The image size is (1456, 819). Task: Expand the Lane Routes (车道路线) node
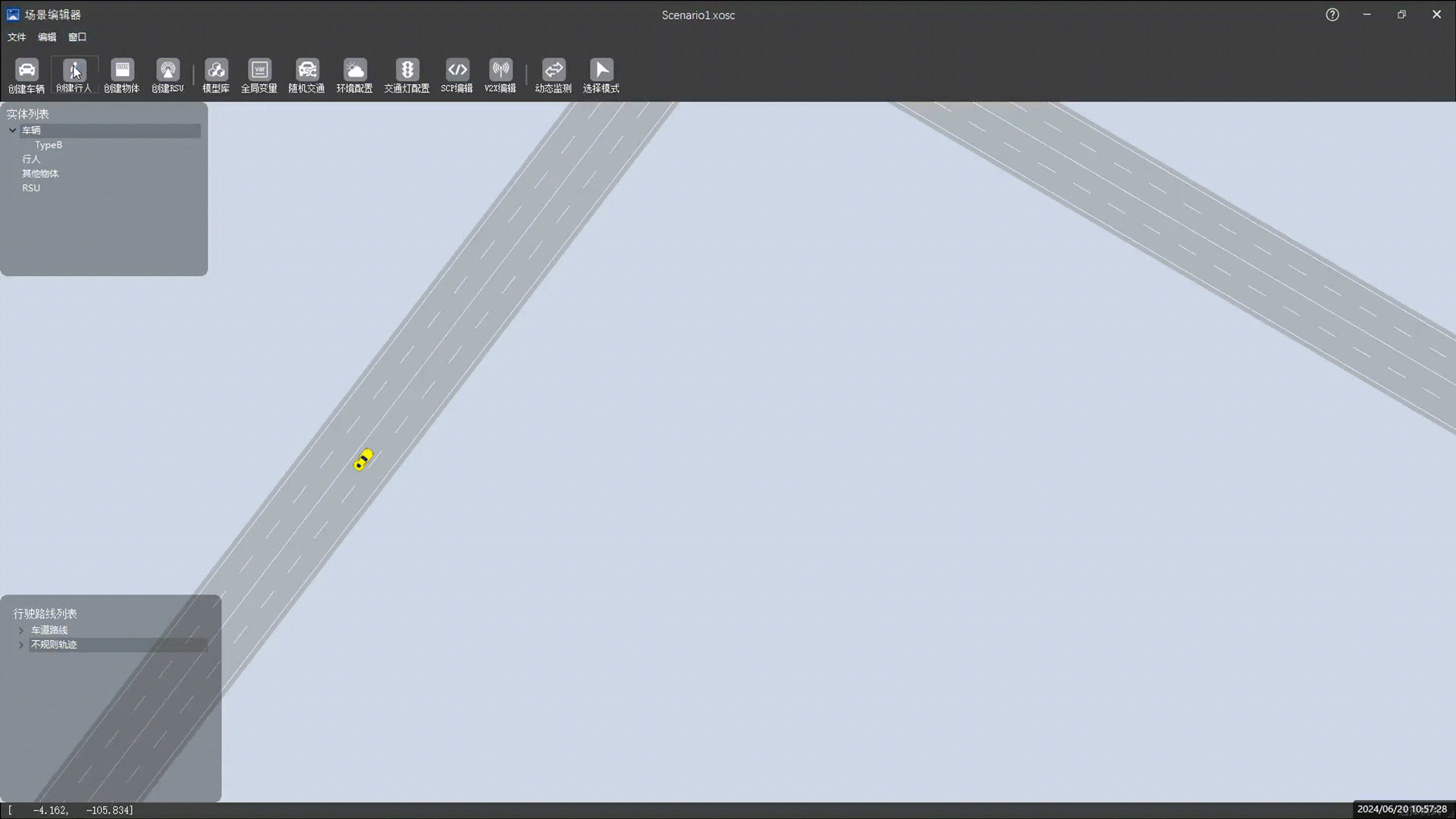point(21,630)
